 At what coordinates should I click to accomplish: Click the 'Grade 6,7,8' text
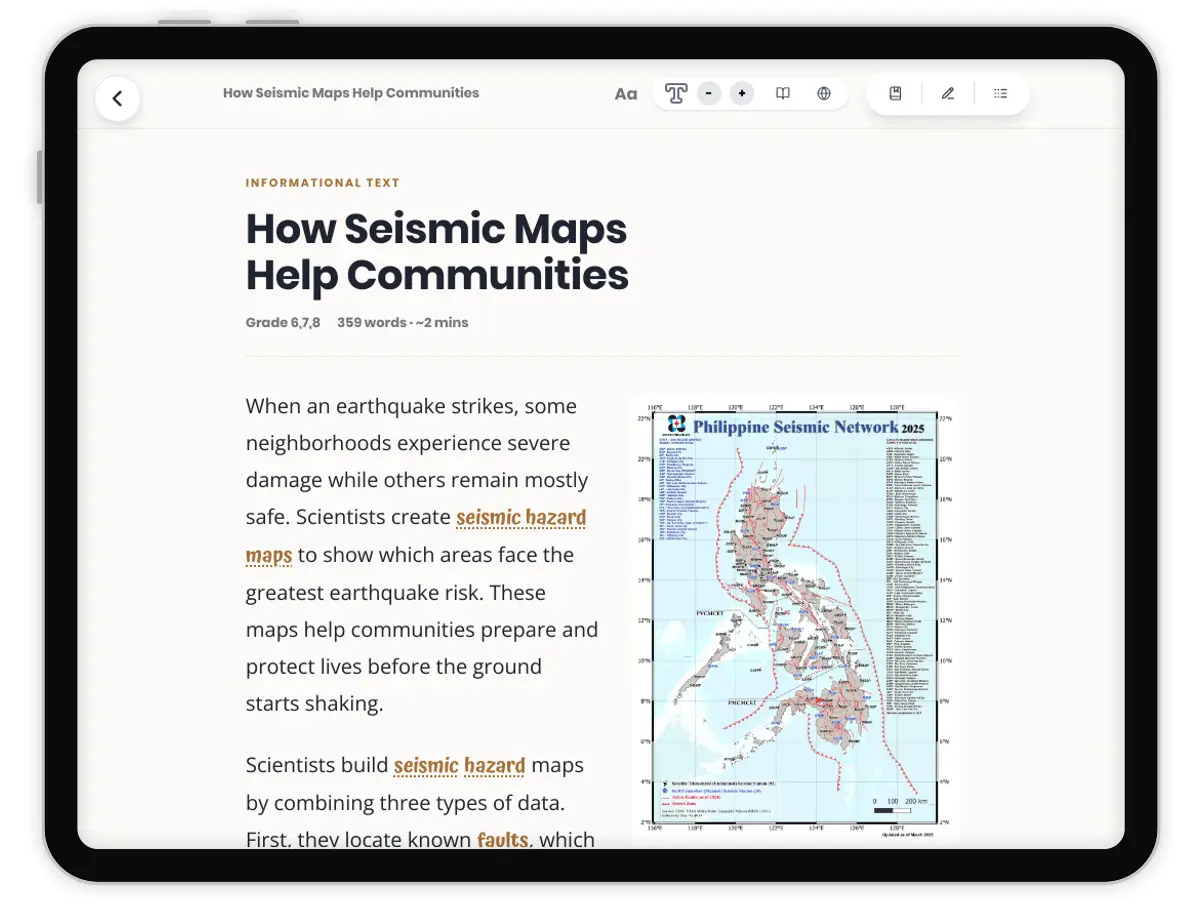coord(283,323)
